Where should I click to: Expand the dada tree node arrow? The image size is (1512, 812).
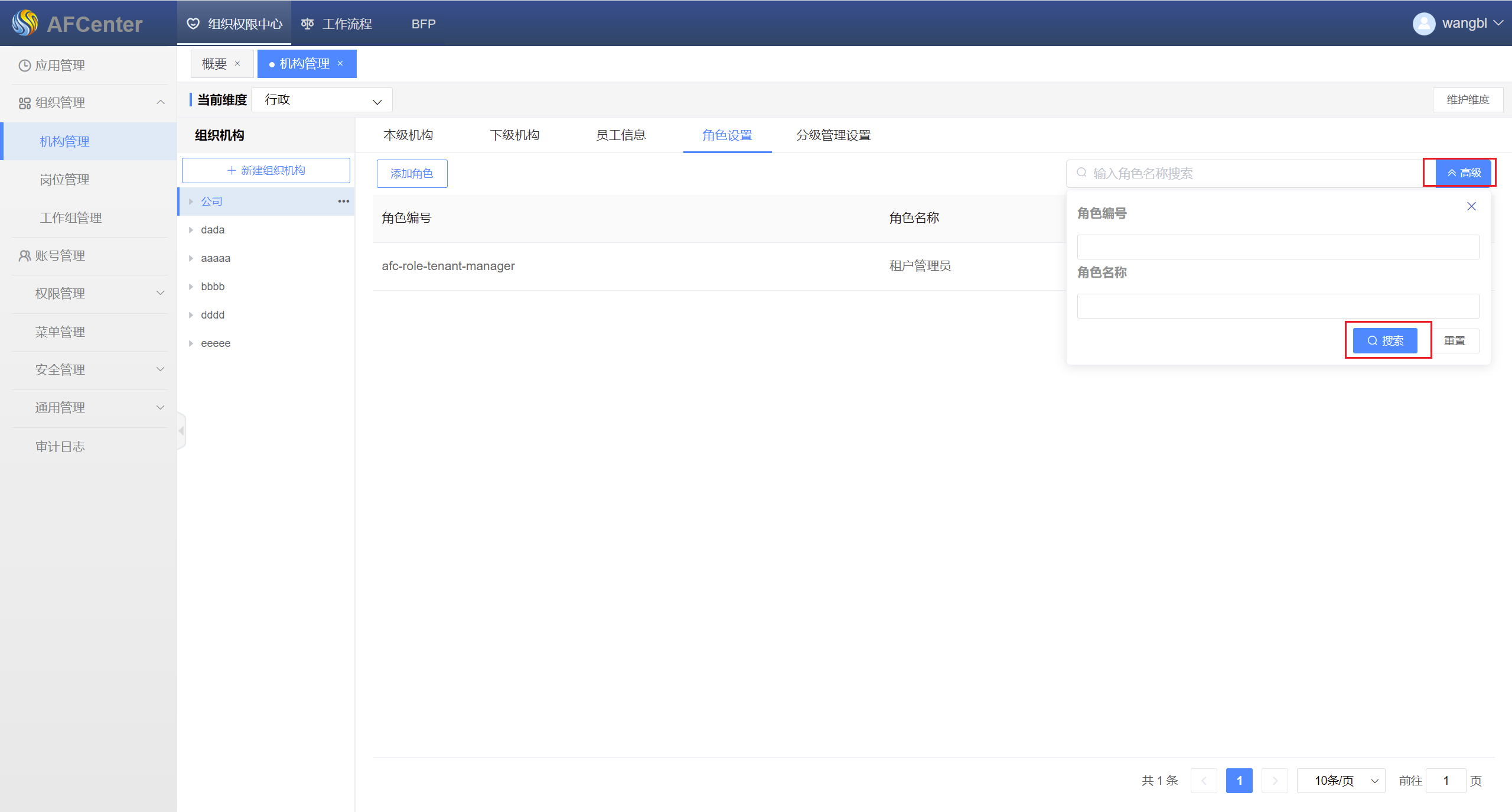[191, 230]
